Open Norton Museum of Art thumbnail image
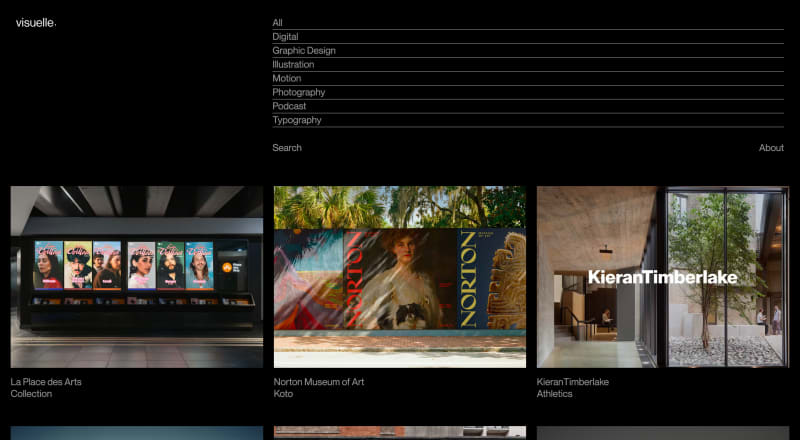The height and width of the screenshot is (440, 800). [400, 277]
